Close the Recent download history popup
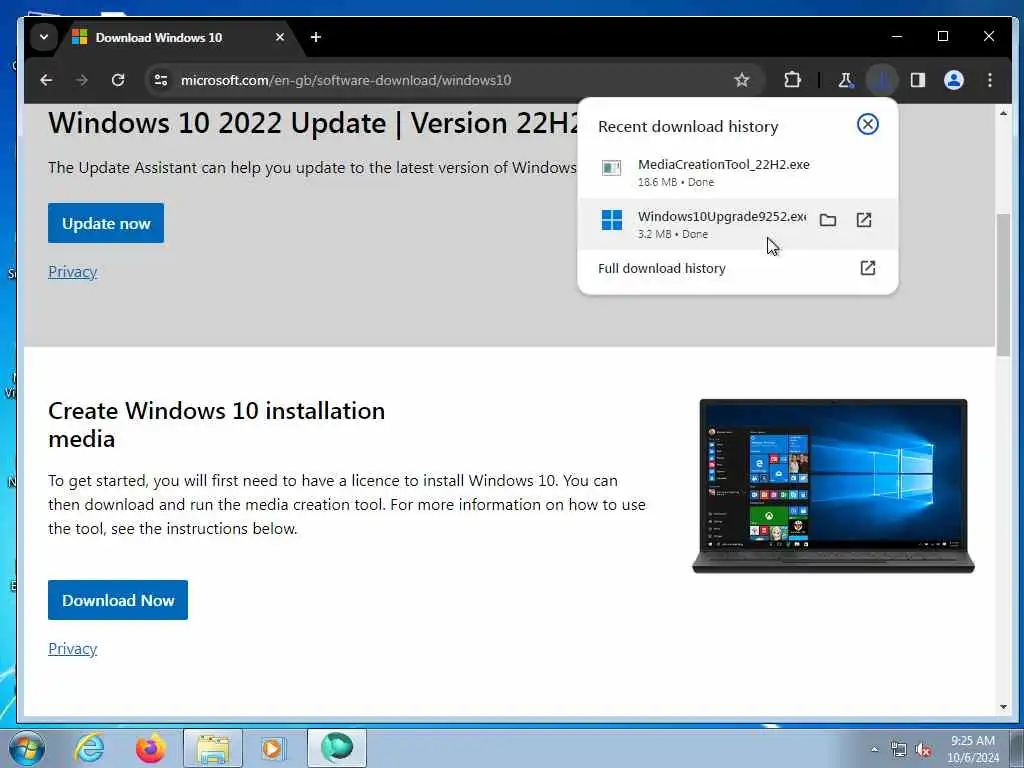 click(x=867, y=124)
